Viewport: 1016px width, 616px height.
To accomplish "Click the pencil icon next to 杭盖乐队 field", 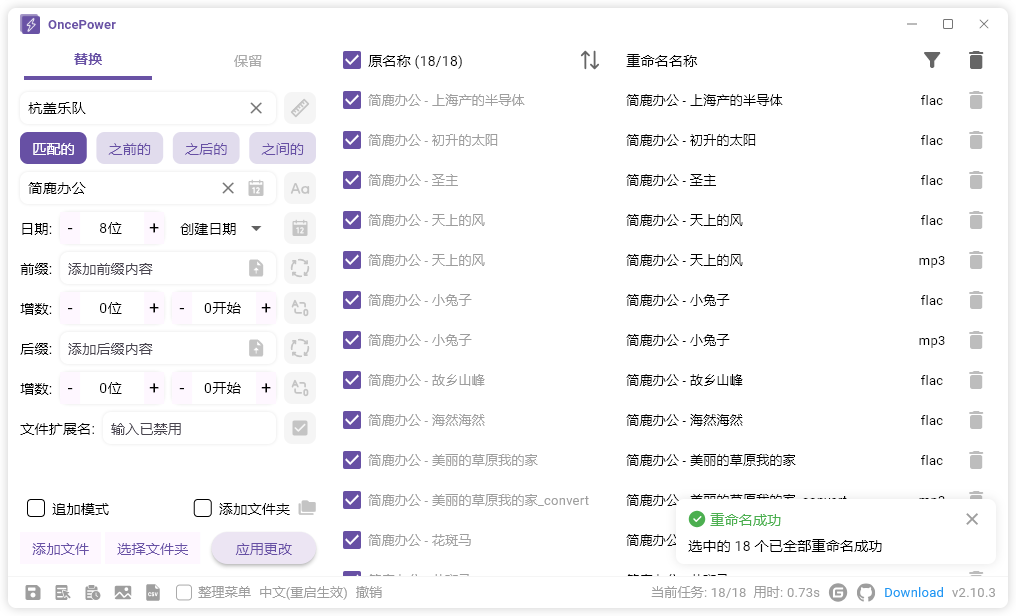I will click(x=299, y=107).
